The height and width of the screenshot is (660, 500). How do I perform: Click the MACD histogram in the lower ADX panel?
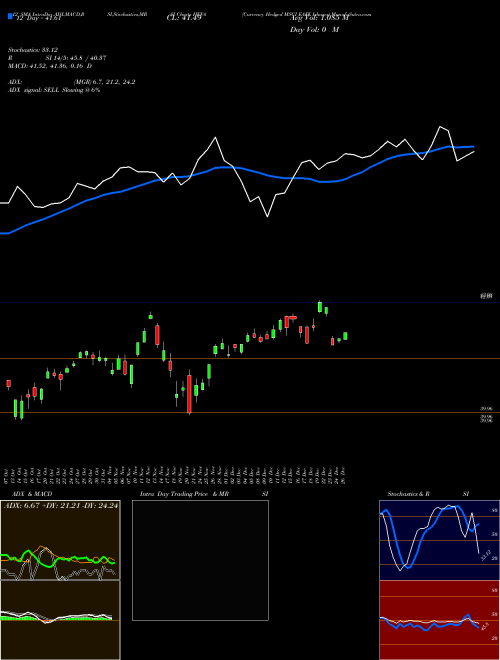56,618
